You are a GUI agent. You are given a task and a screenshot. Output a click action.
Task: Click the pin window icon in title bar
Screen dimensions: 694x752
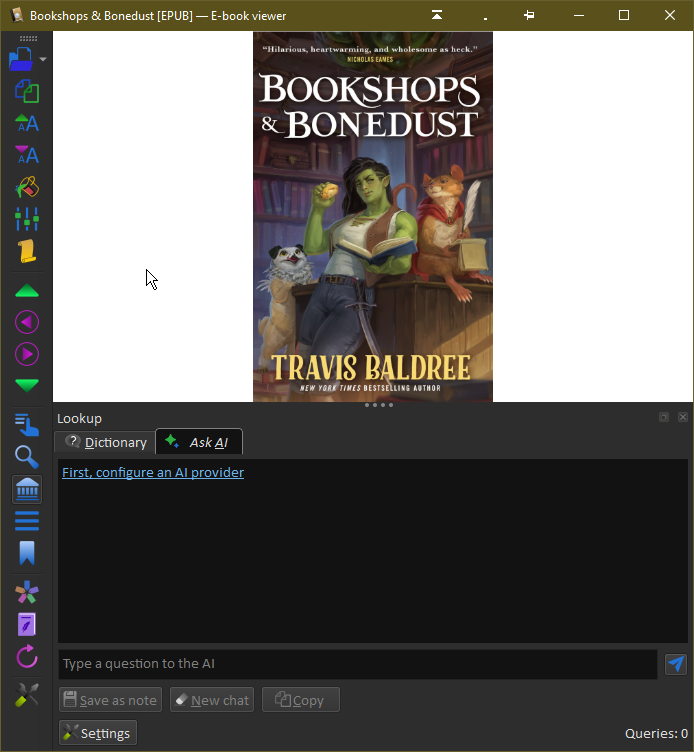(529, 15)
